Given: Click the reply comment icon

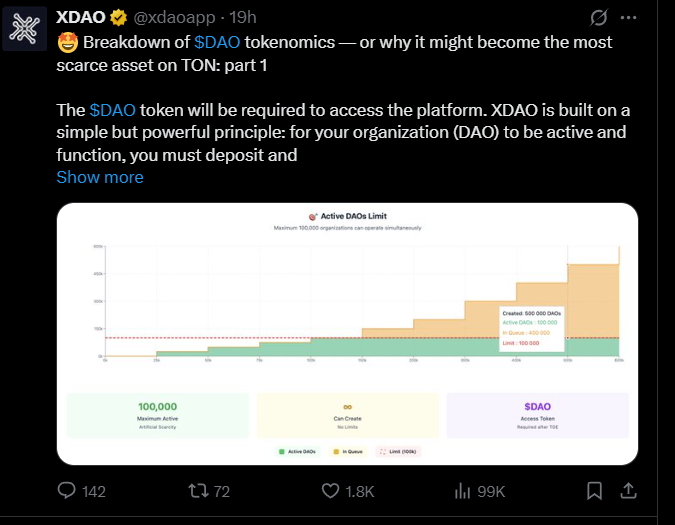Looking at the screenshot, I should tap(67, 491).
